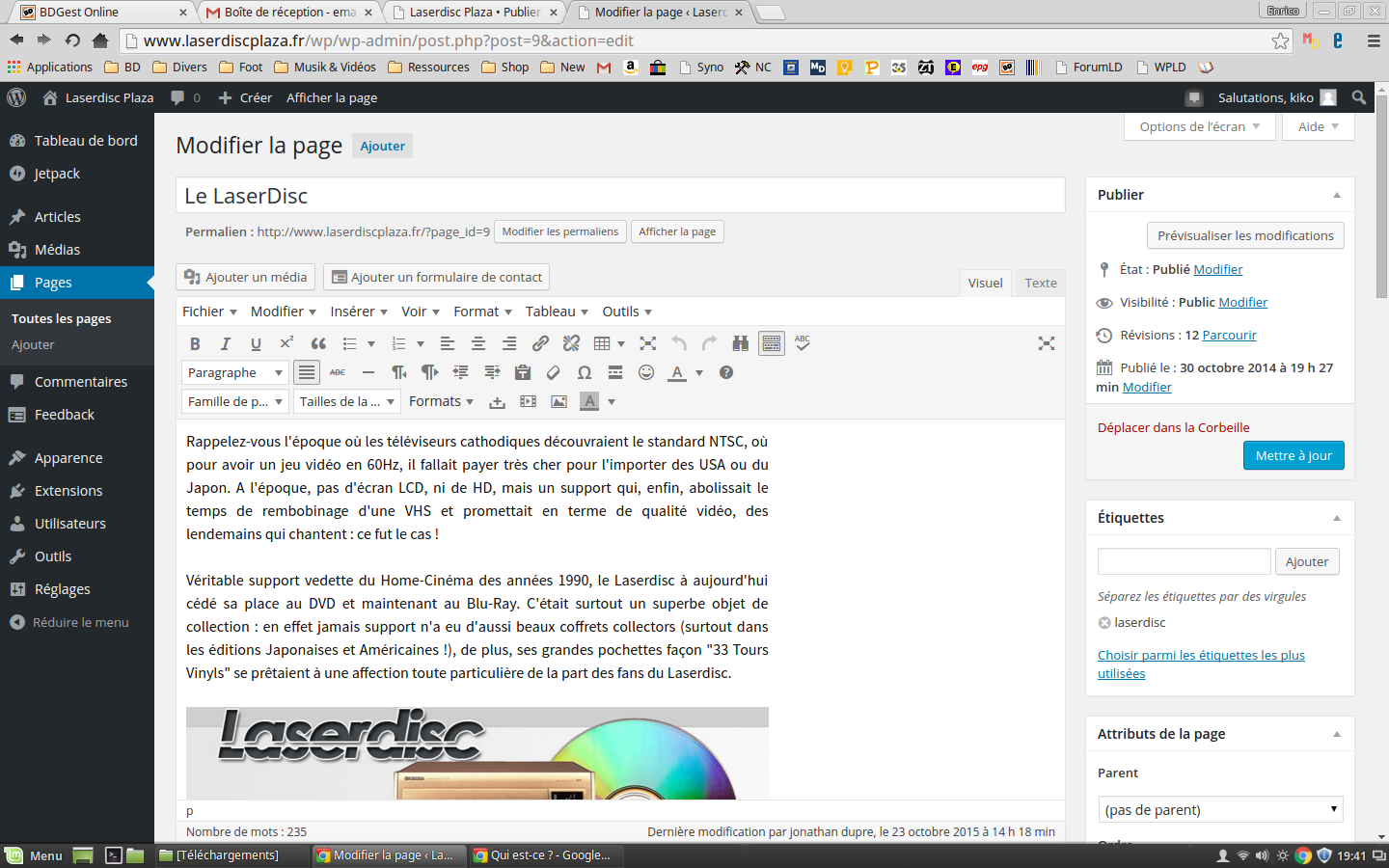Open the Parcourir revisions link
Viewport: 1389px width, 868px height.
click(x=1229, y=335)
